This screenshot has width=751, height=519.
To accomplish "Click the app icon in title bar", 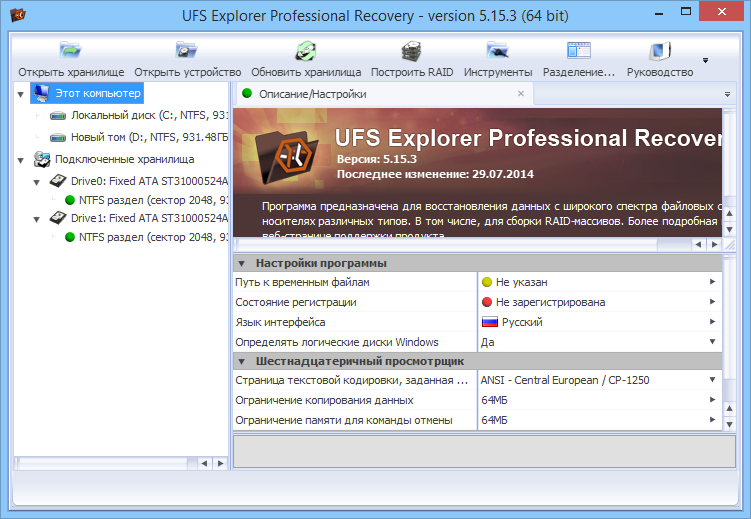I will [18, 15].
